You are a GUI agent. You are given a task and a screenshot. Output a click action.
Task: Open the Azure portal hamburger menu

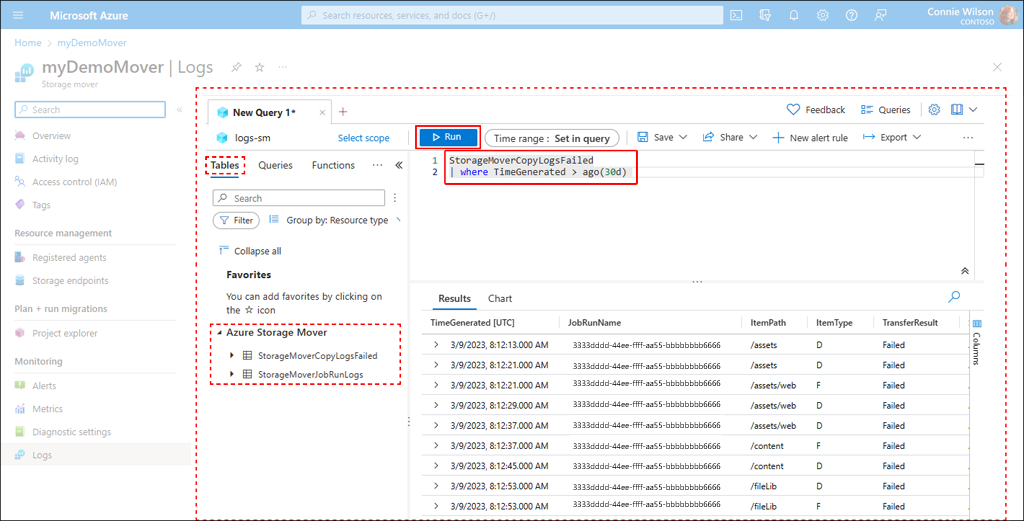click(18, 15)
